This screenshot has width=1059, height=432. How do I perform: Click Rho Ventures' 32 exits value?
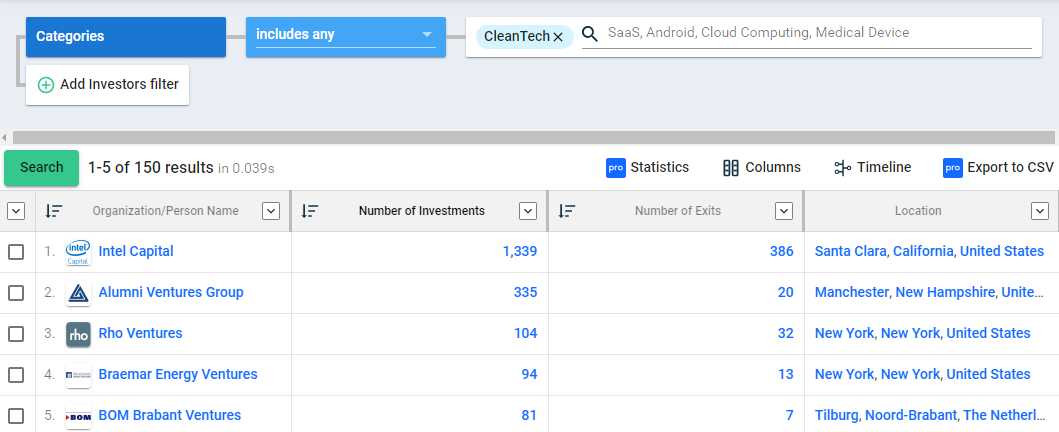click(785, 333)
